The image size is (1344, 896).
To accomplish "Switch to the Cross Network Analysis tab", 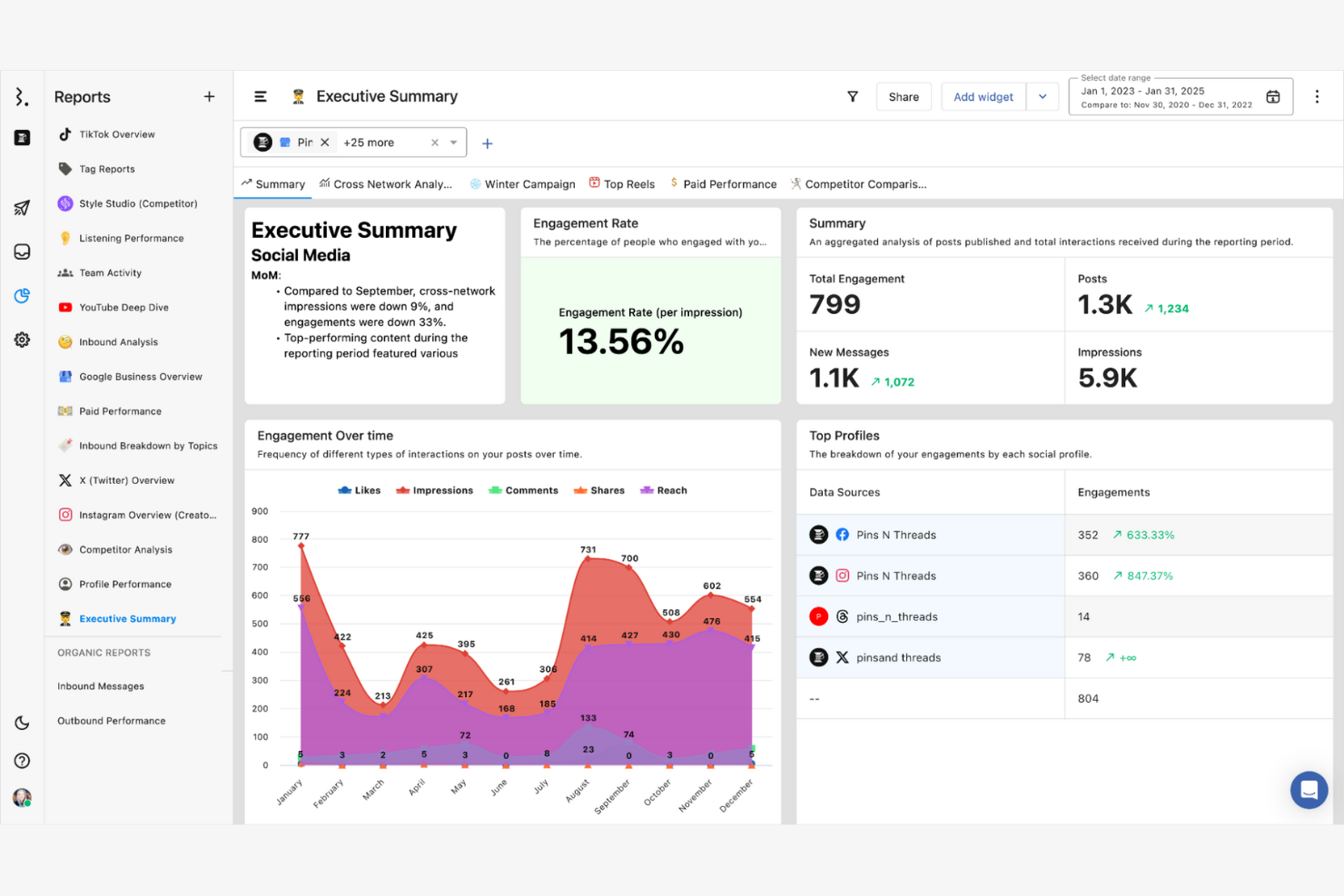I will pos(386,183).
